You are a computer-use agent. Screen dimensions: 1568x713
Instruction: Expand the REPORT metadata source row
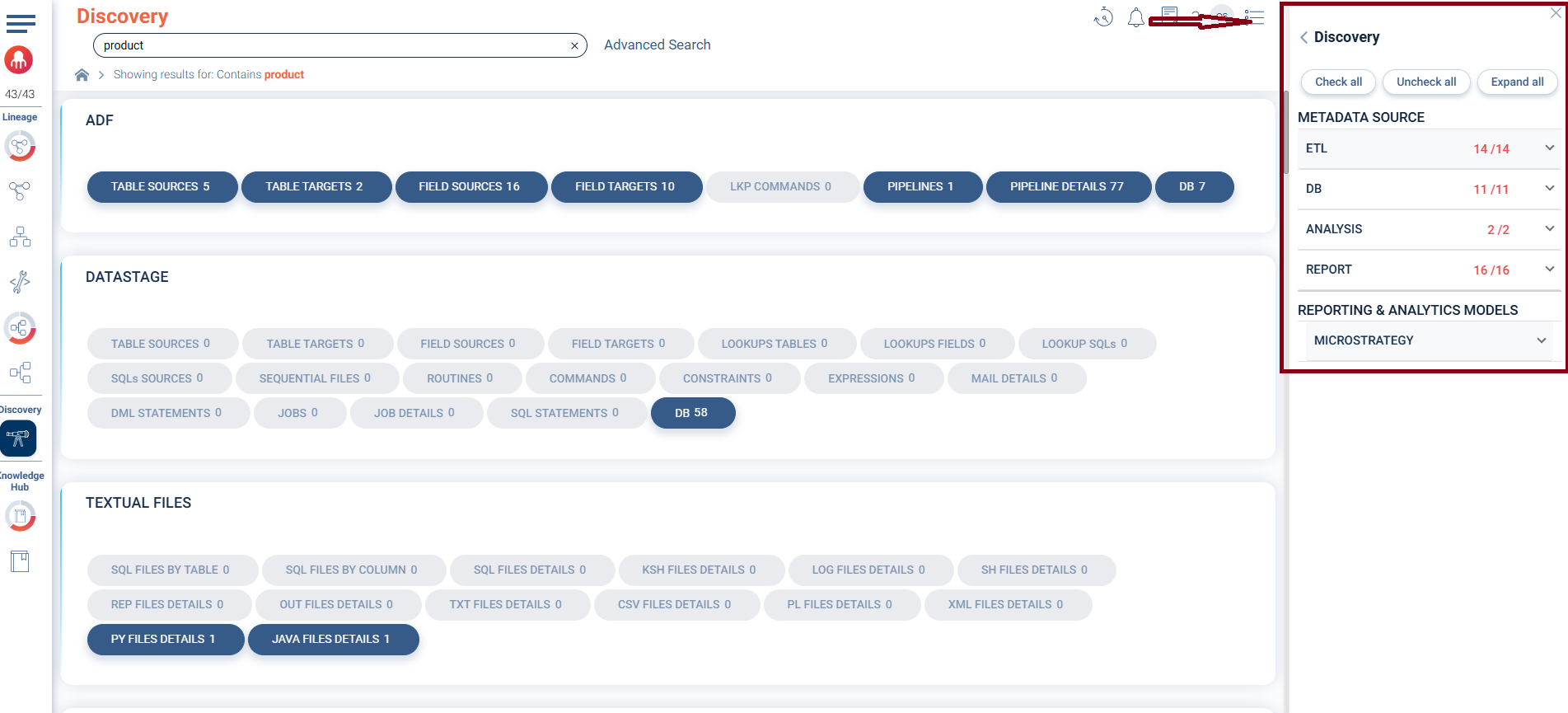(1549, 270)
